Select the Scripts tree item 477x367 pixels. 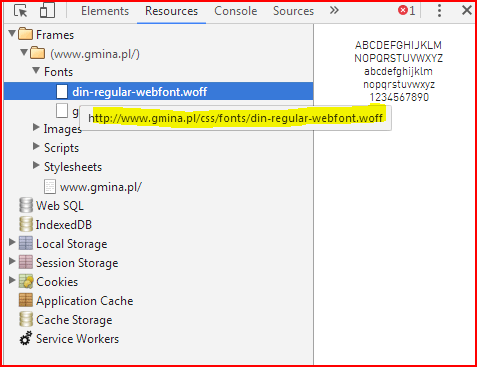pyautogui.click(x=61, y=148)
